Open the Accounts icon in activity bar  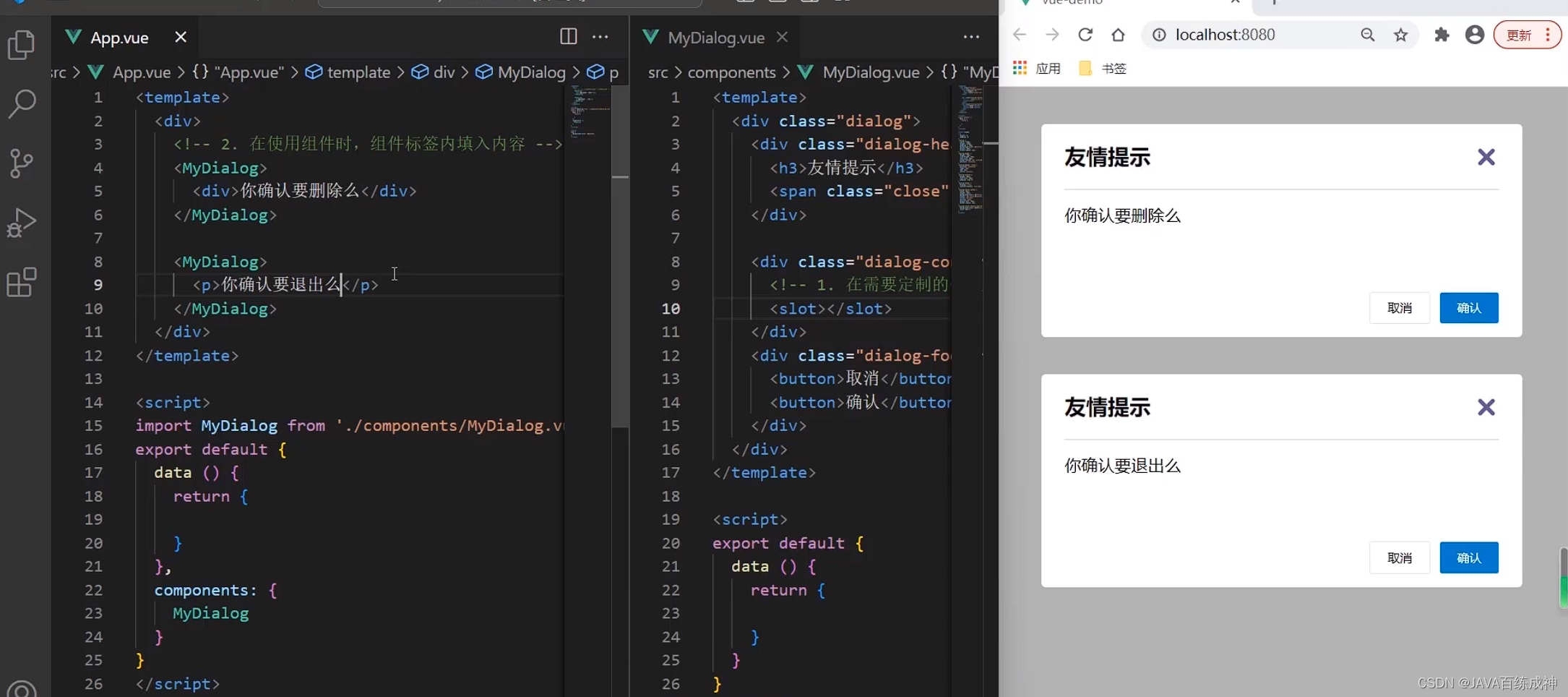21,690
